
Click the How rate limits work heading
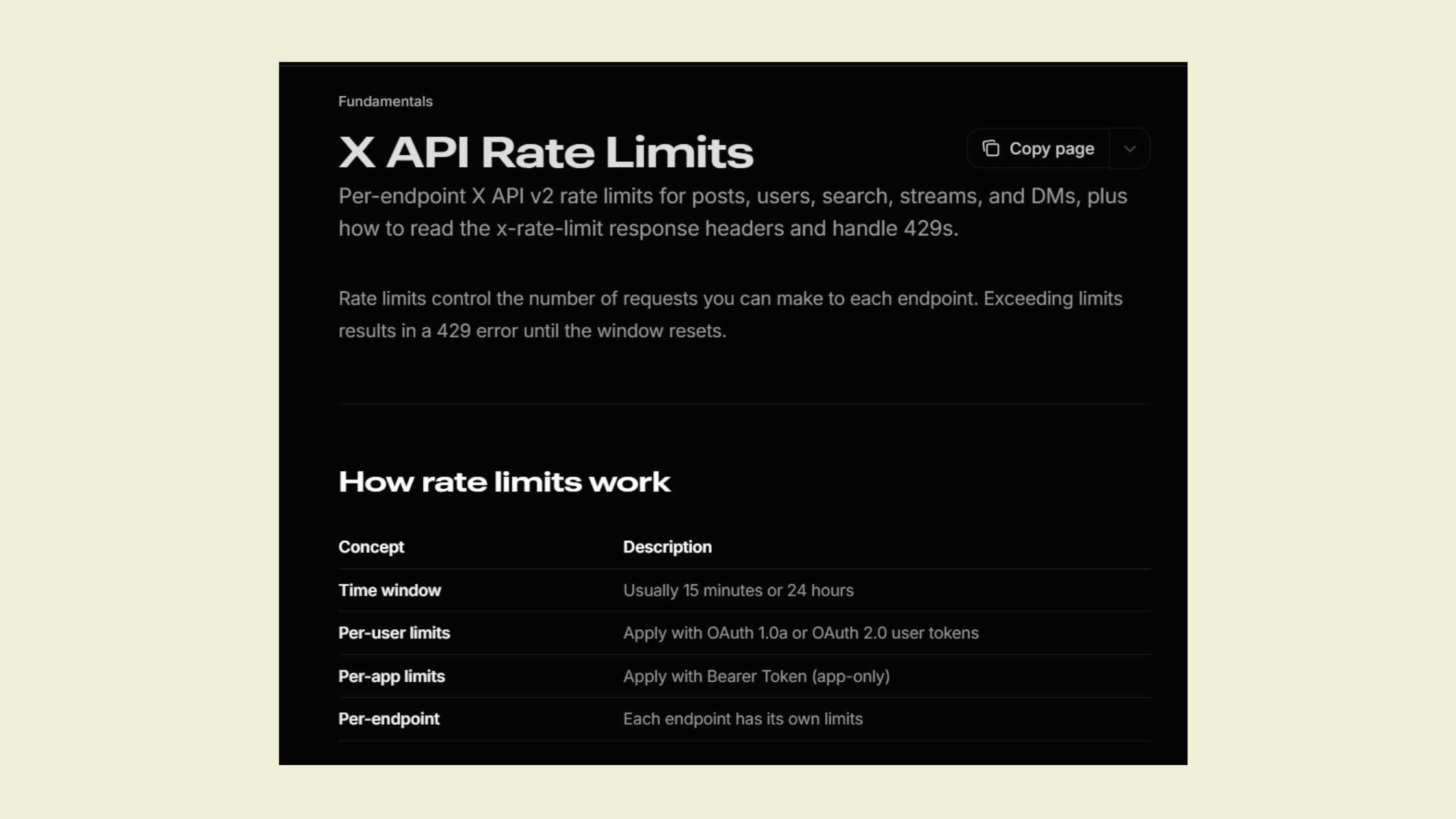point(504,482)
